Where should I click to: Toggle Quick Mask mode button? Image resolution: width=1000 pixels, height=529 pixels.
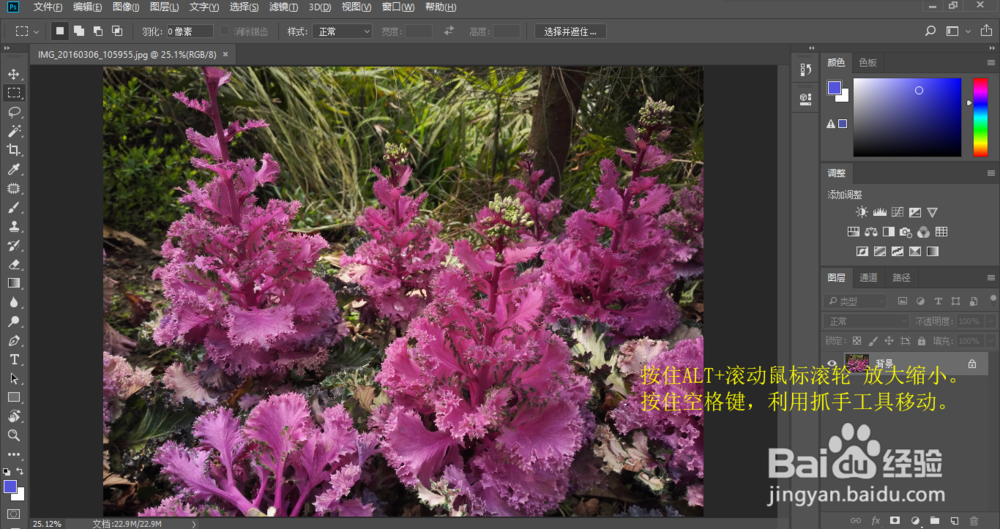[13, 514]
